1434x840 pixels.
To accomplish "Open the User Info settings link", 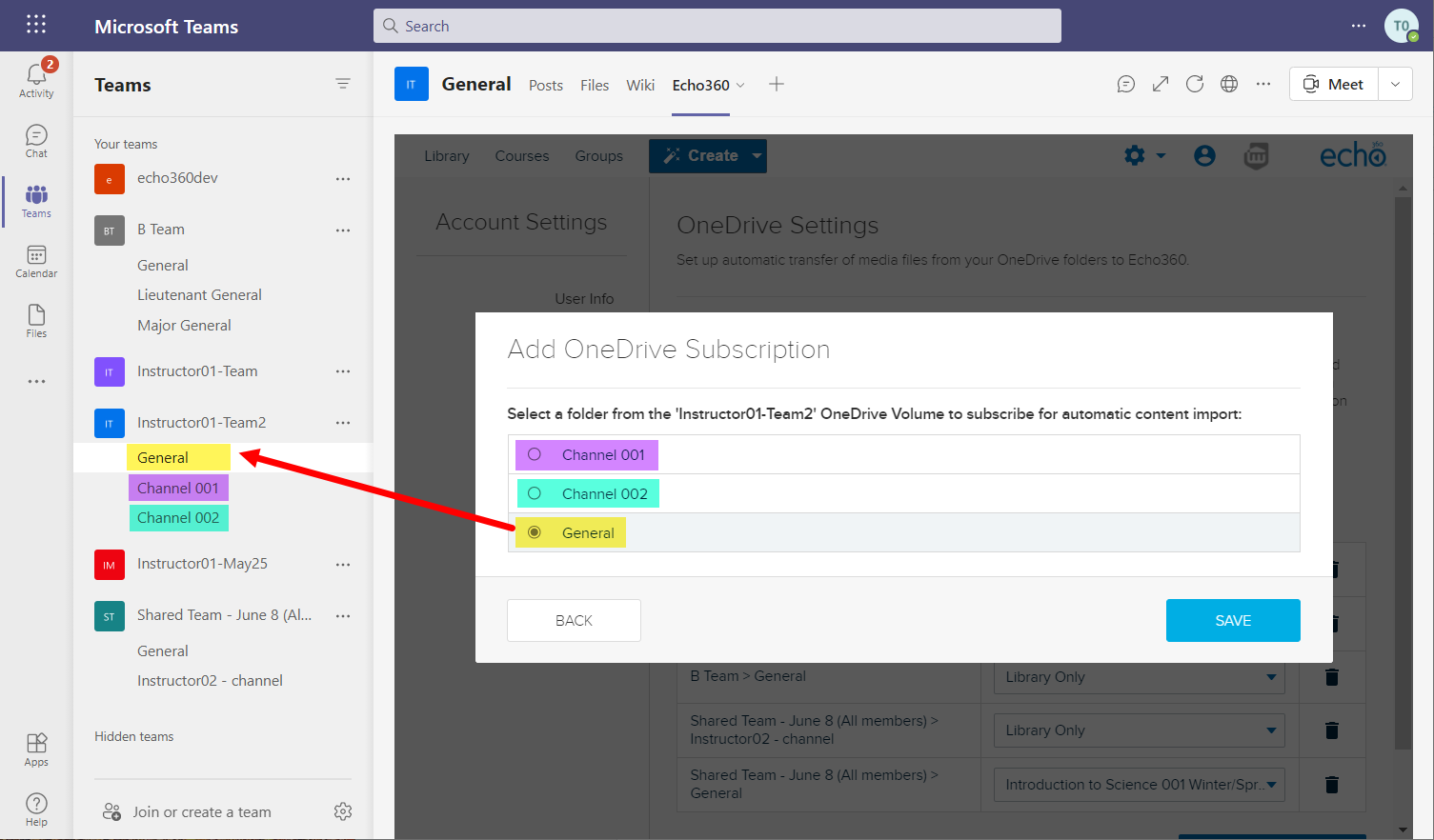I will (x=584, y=298).
